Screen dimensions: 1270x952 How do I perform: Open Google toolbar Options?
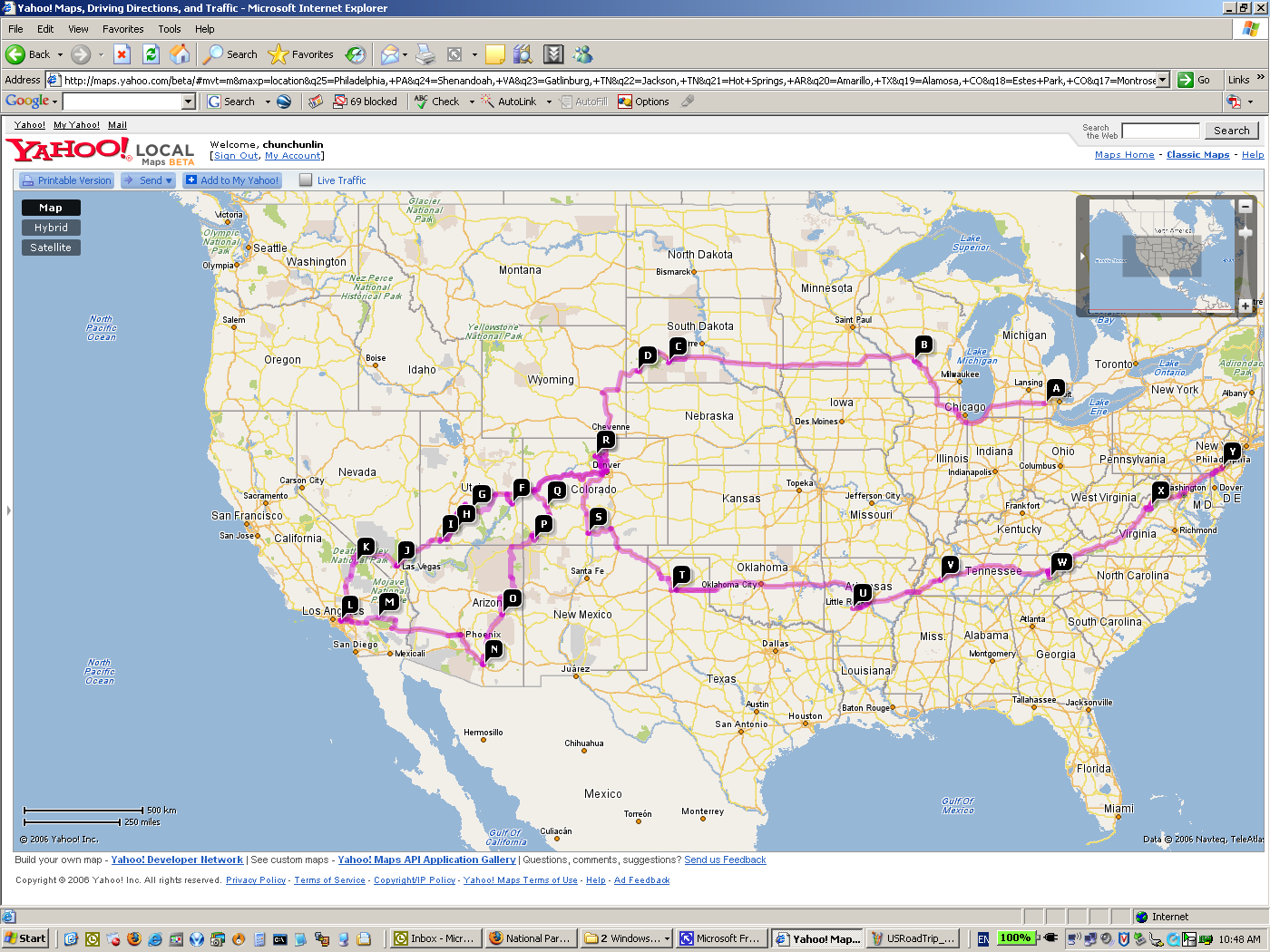(x=643, y=102)
